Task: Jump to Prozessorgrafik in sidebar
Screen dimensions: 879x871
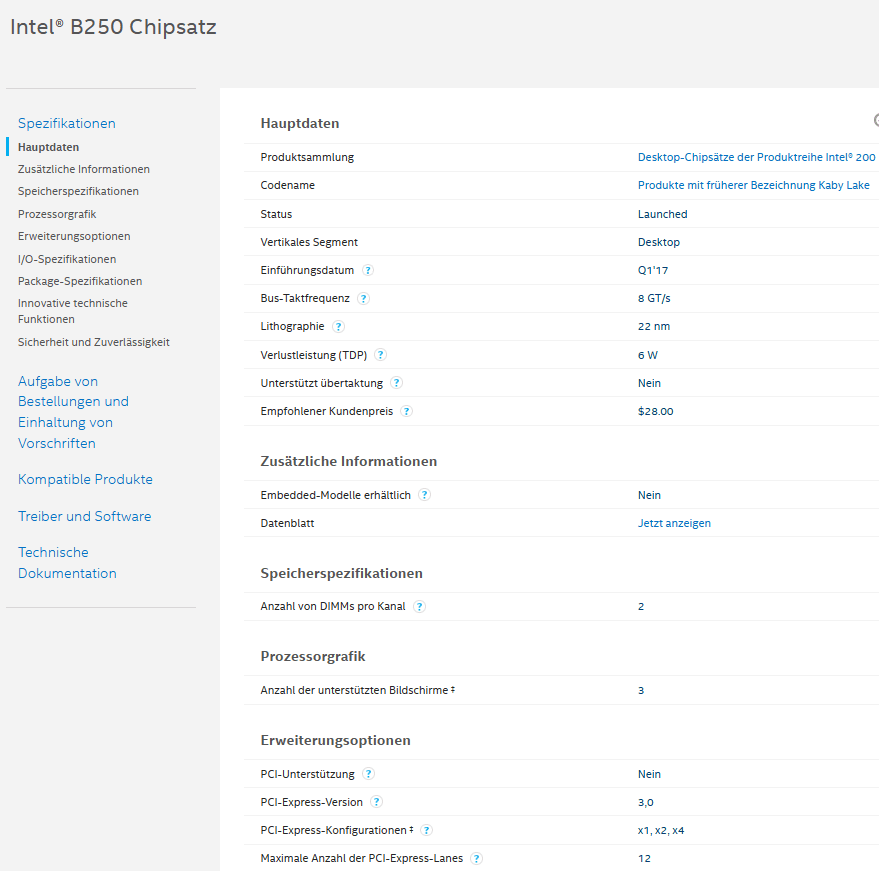Action: [x=57, y=214]
